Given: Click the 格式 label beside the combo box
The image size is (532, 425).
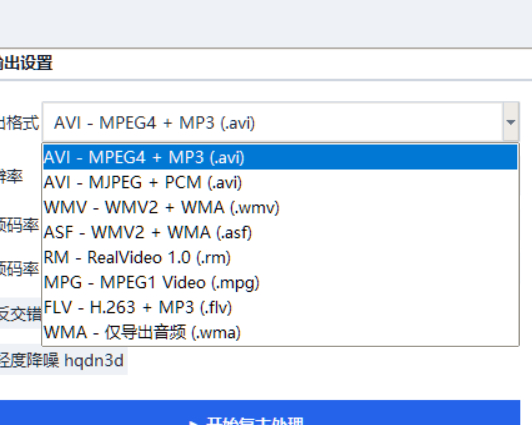Looking at the screenshot, I should (19, 122).
